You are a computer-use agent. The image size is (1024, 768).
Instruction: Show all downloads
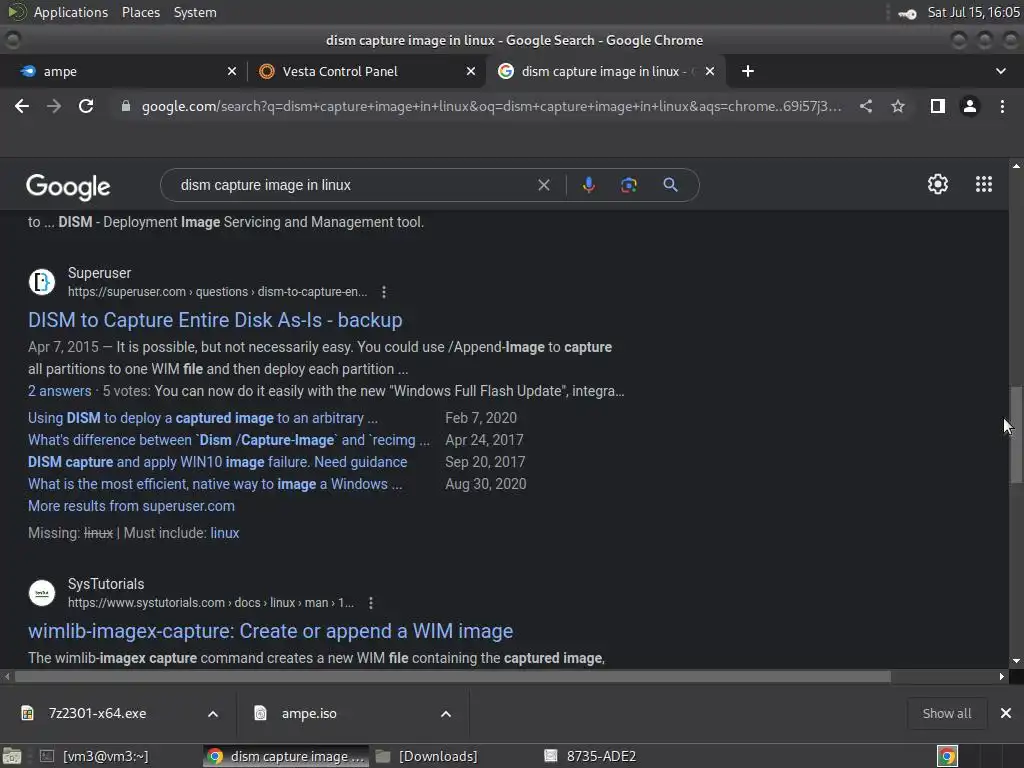(946, 714)
